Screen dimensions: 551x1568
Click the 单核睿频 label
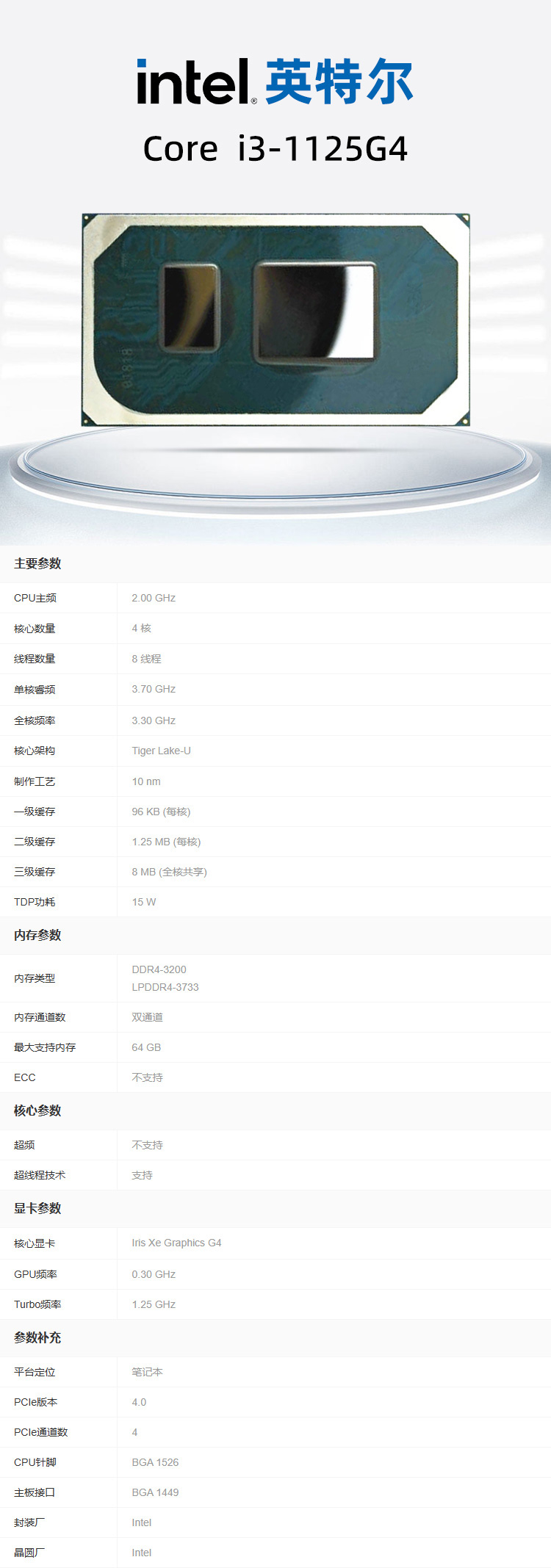click(35, 690)
